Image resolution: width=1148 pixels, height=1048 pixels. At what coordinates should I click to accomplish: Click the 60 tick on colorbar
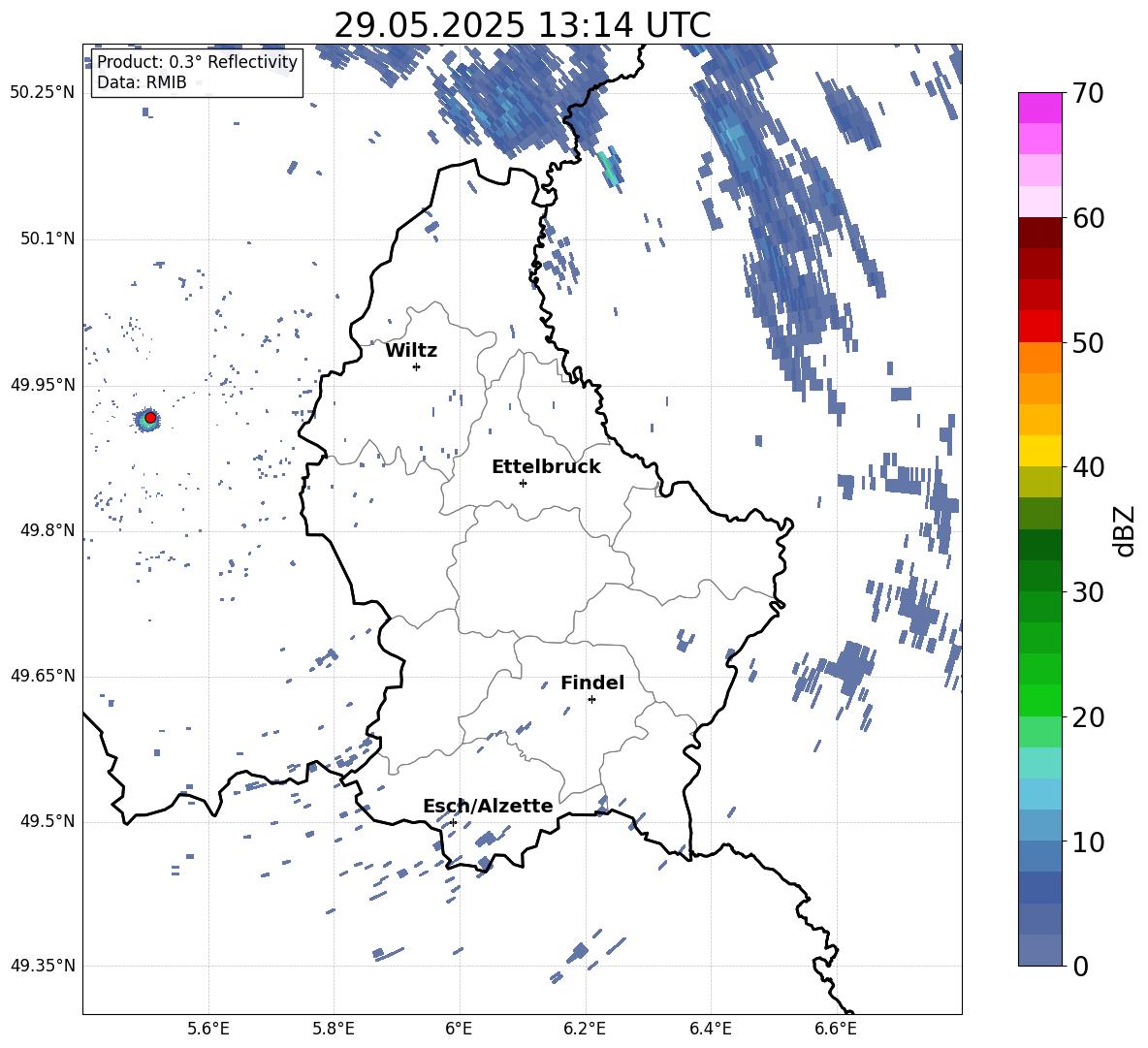point(1089,218)
